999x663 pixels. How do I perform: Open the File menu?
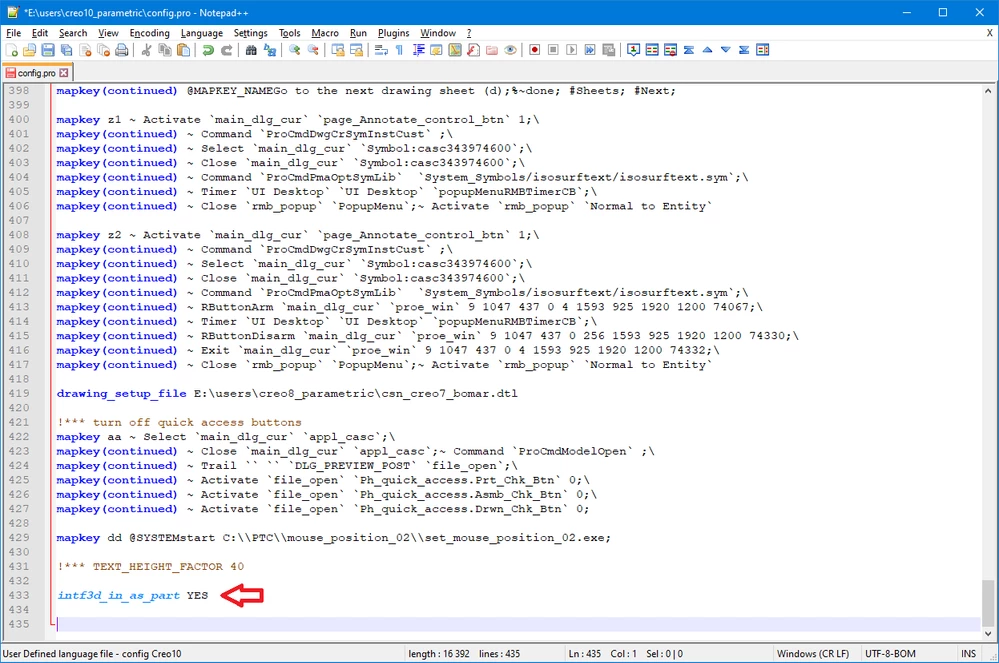pos(13,33)
